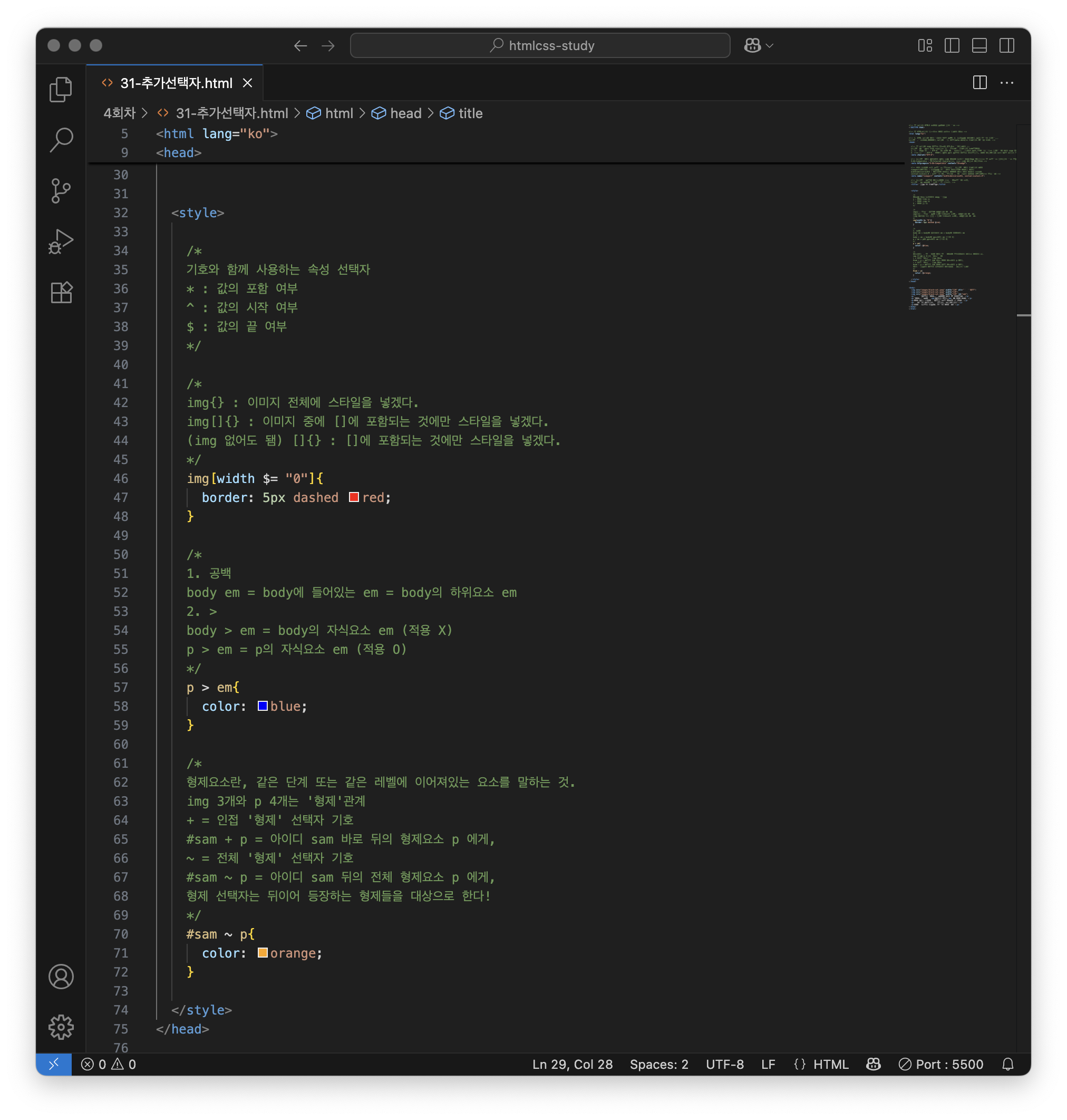
Task: Open the Accounts menu icon
Action: pyautogui.click(x=61, y=976)
